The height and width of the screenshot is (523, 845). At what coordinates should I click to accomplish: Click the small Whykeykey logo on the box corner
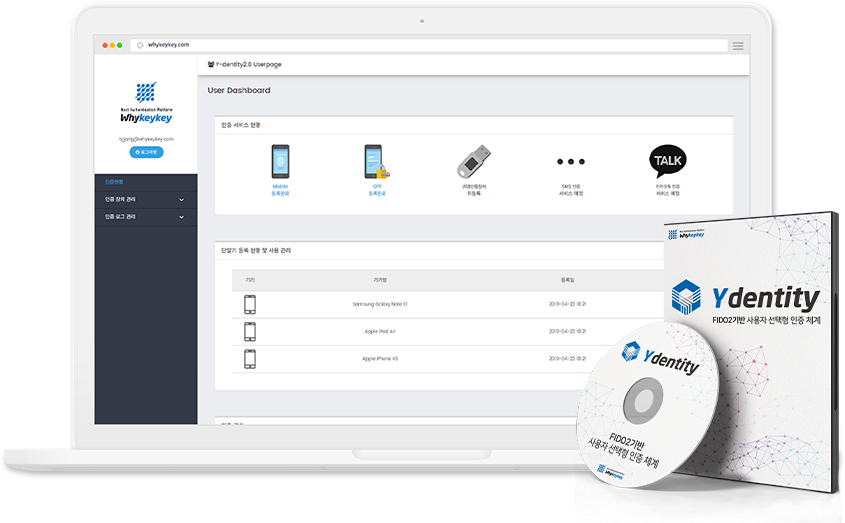(x=686, y=234)
